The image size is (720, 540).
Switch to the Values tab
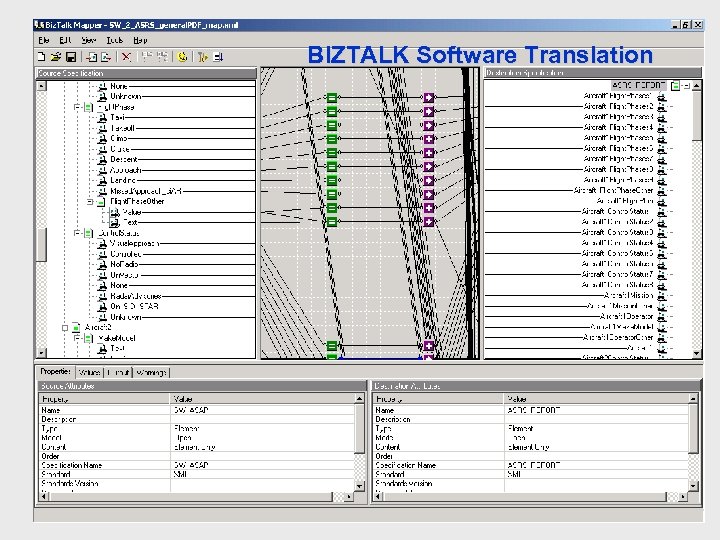click(90, 372)
